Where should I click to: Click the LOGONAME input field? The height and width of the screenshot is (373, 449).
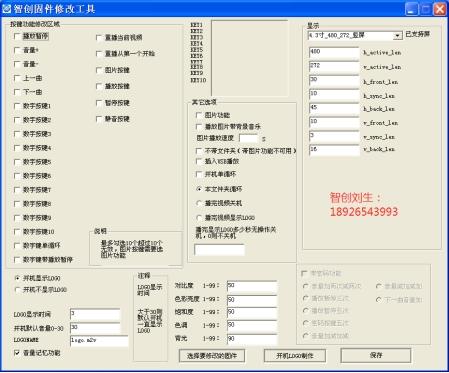99,341
